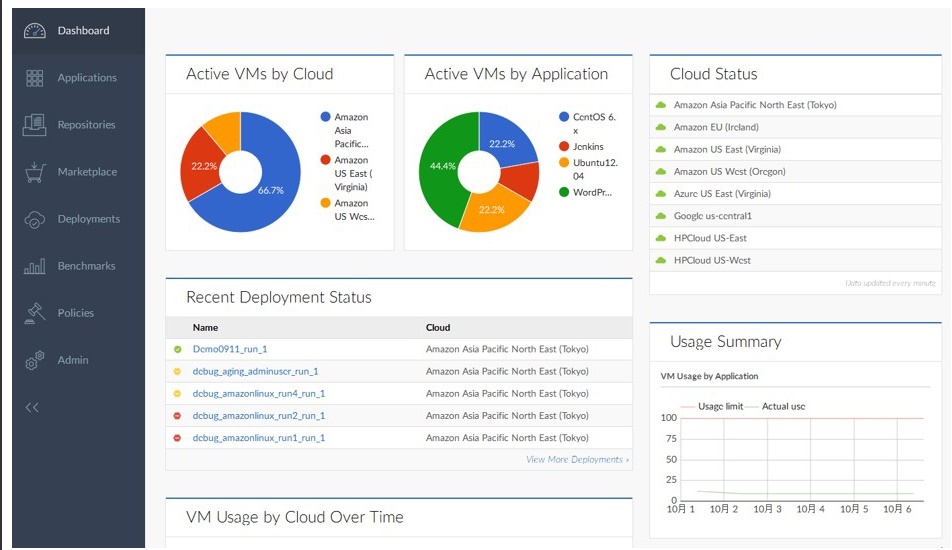Collapse the sidebar with double chevron
This screenshot has height=550, width=952.
click(32, 407)
